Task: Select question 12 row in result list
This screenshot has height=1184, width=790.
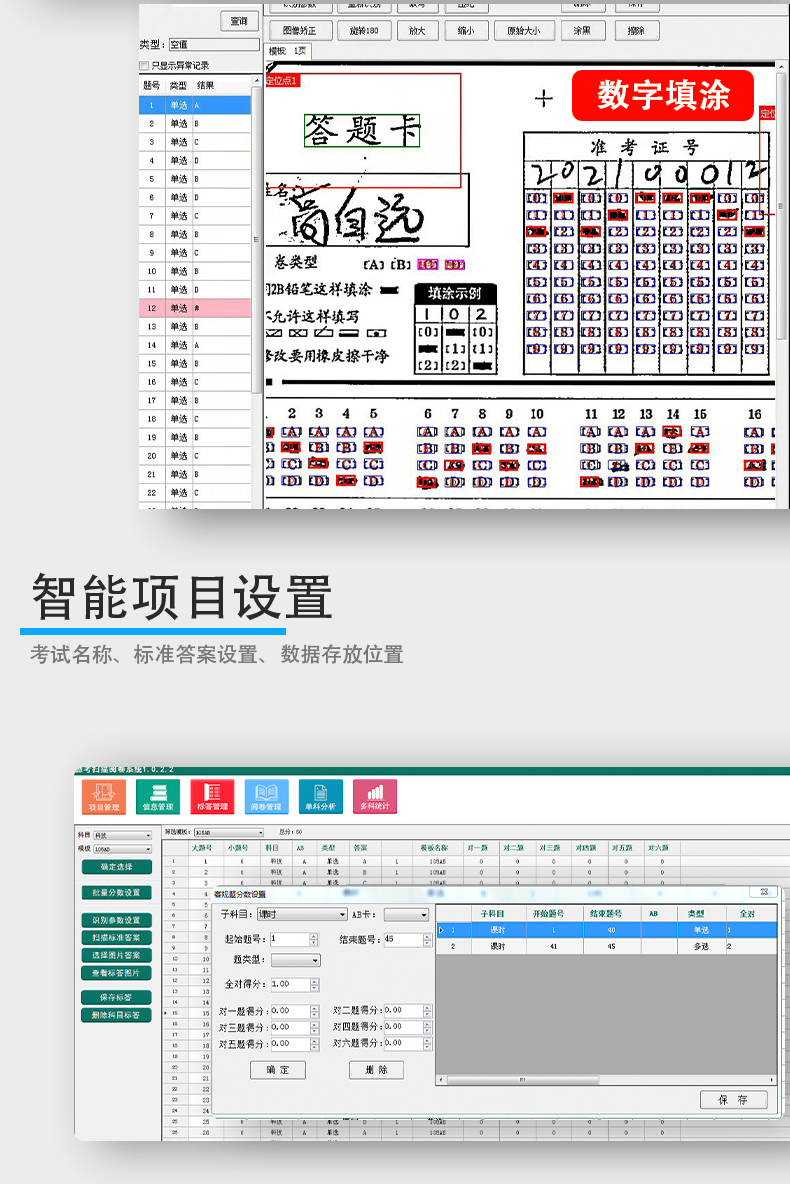Action: point(195,308)
